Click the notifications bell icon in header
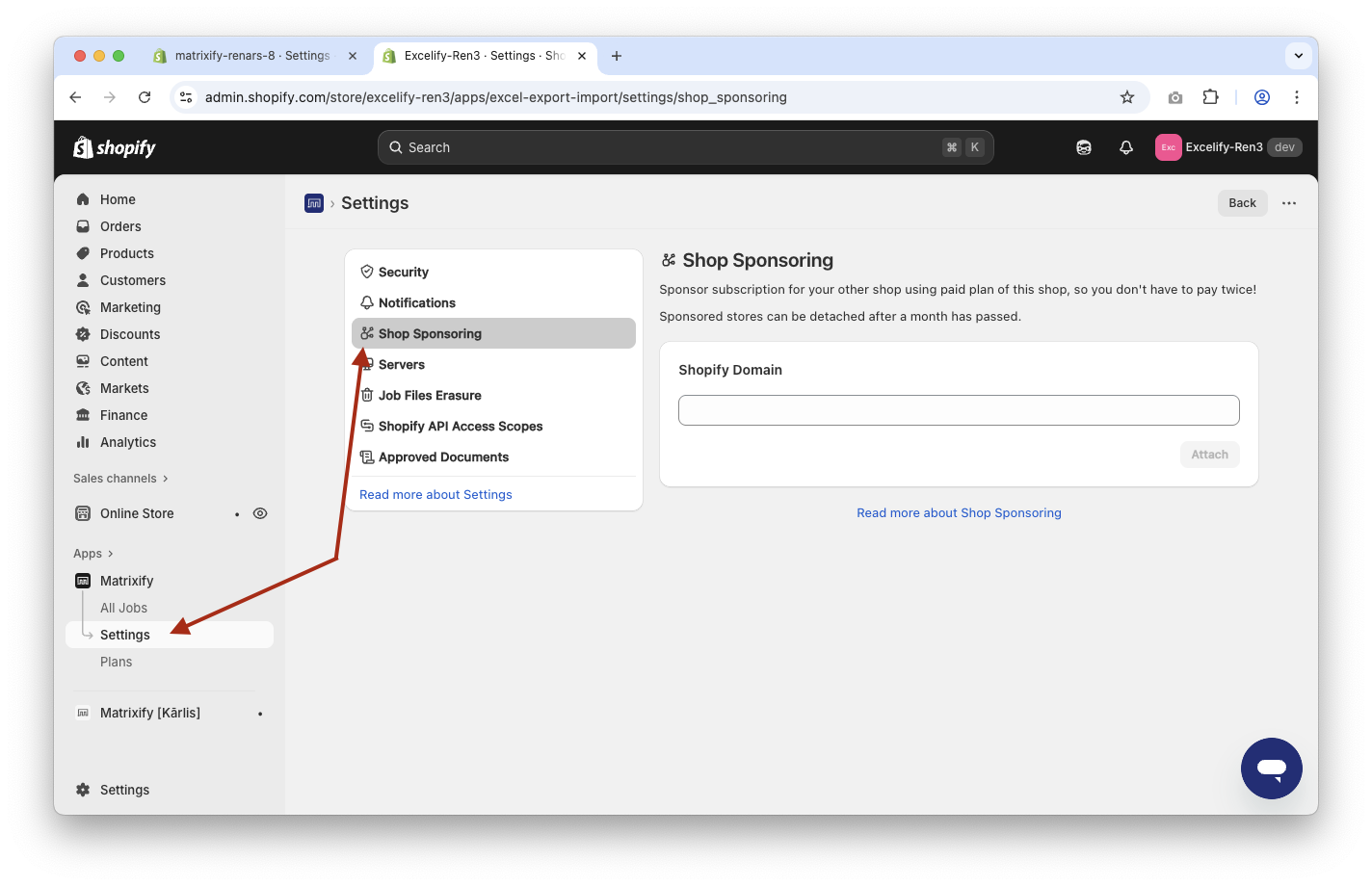Screen dimensions: 1372x886 1125,147
